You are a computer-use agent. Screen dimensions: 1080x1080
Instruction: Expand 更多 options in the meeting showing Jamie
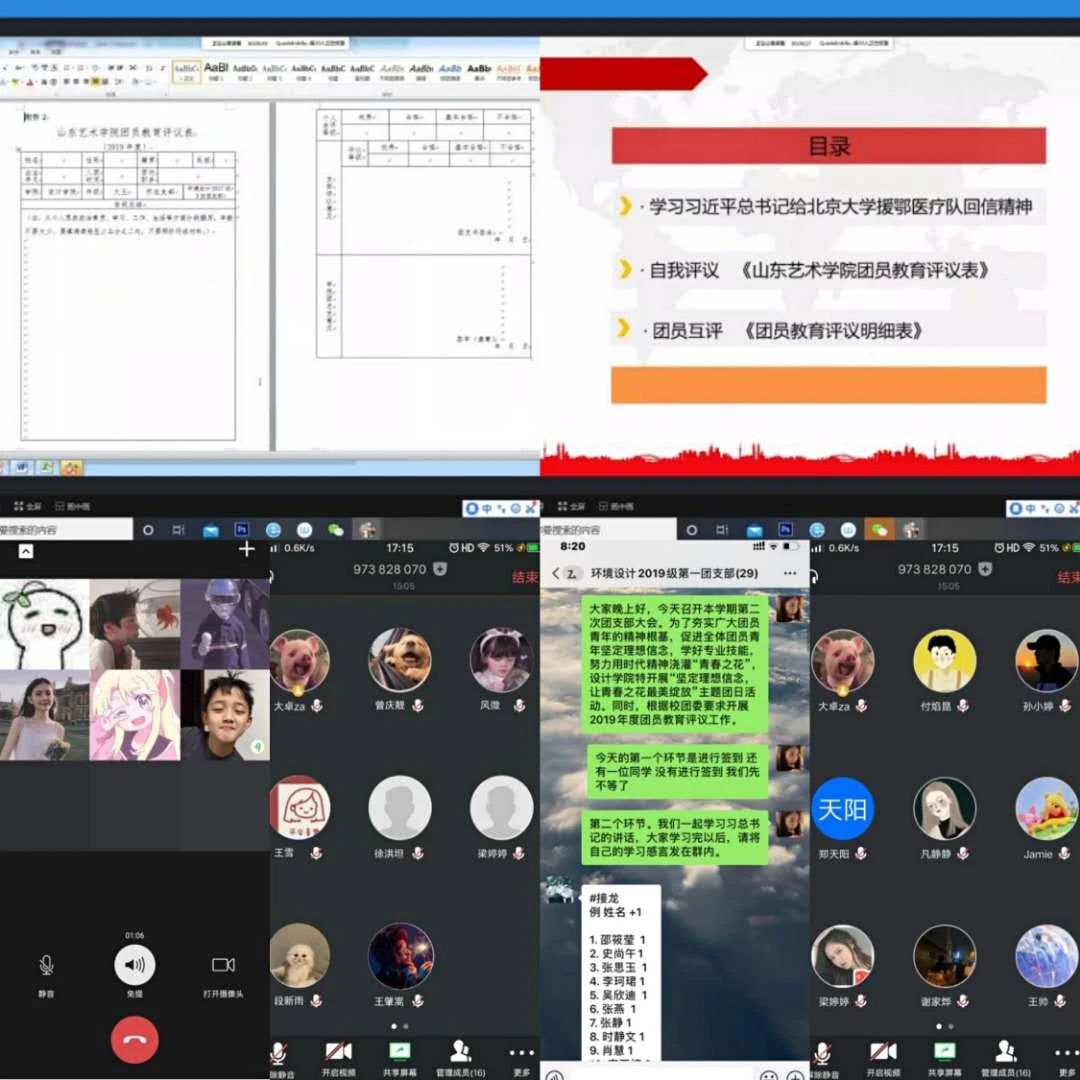click(x=1065, y=1056)
